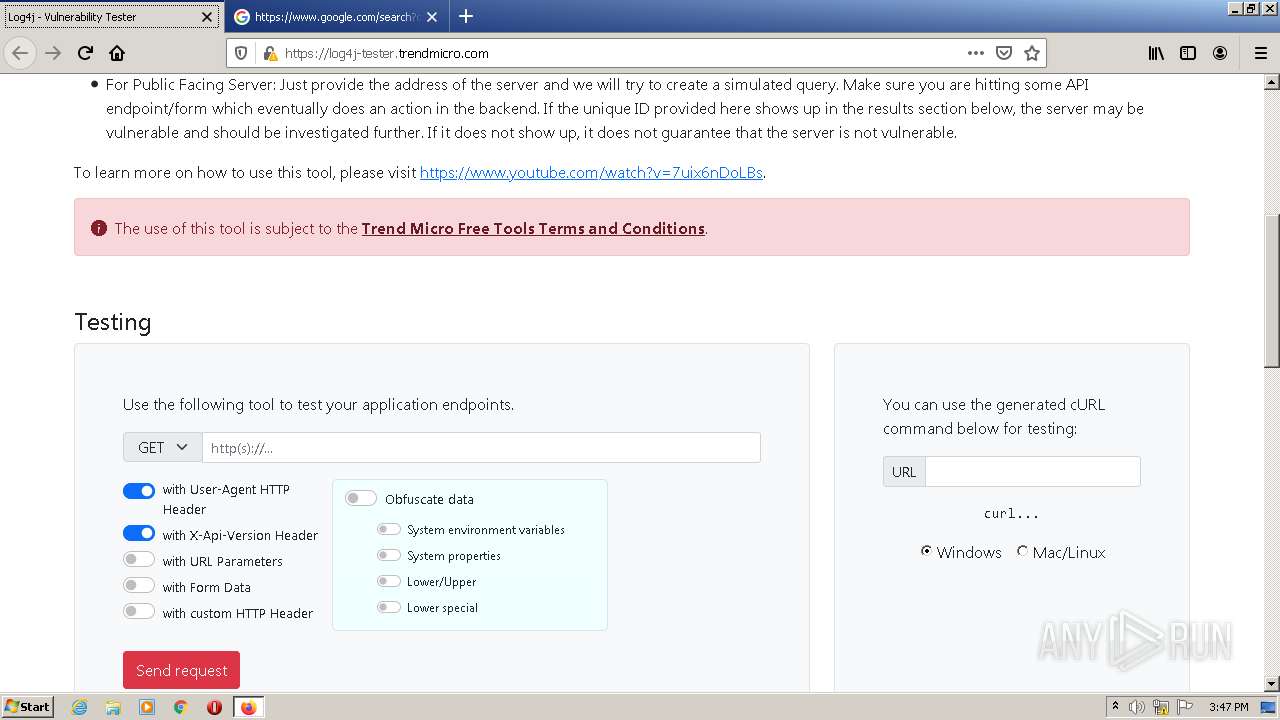Viewport: 1280px width, 720px height.
Task: Toggle the Lower/Upper option
Action: click(x=389, y=581)
